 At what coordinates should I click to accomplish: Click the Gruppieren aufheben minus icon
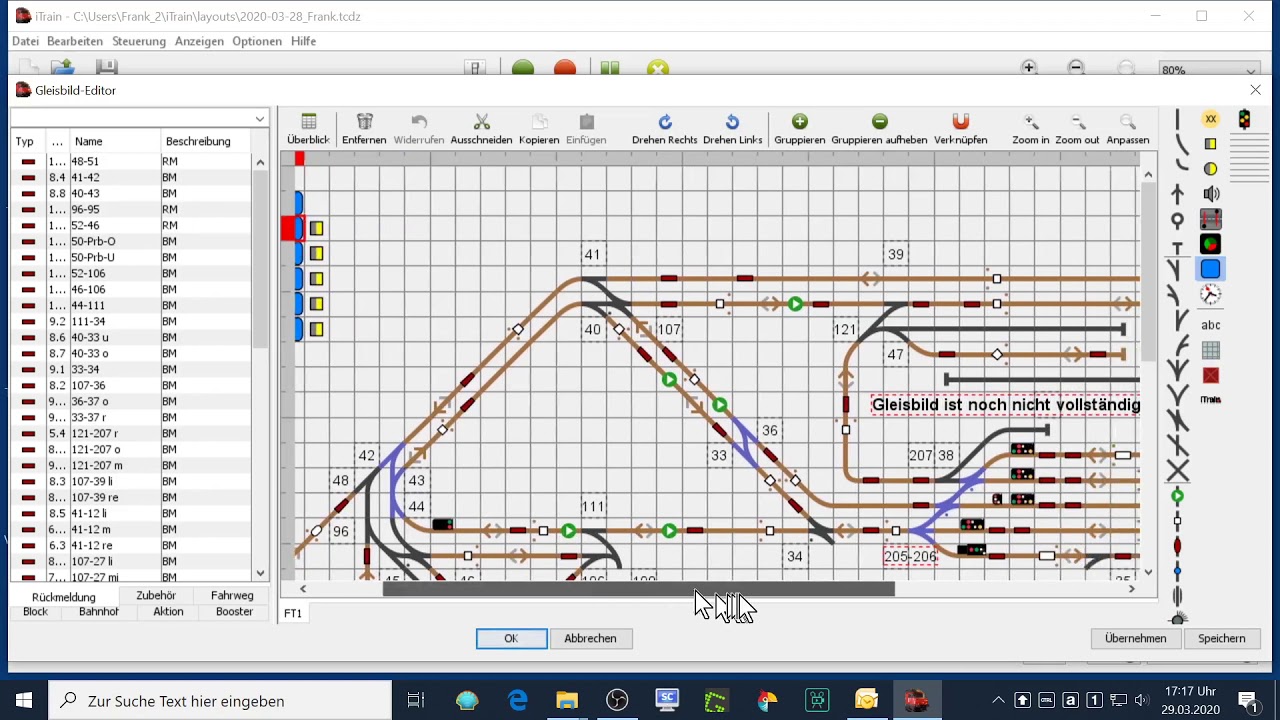point(879,122)
